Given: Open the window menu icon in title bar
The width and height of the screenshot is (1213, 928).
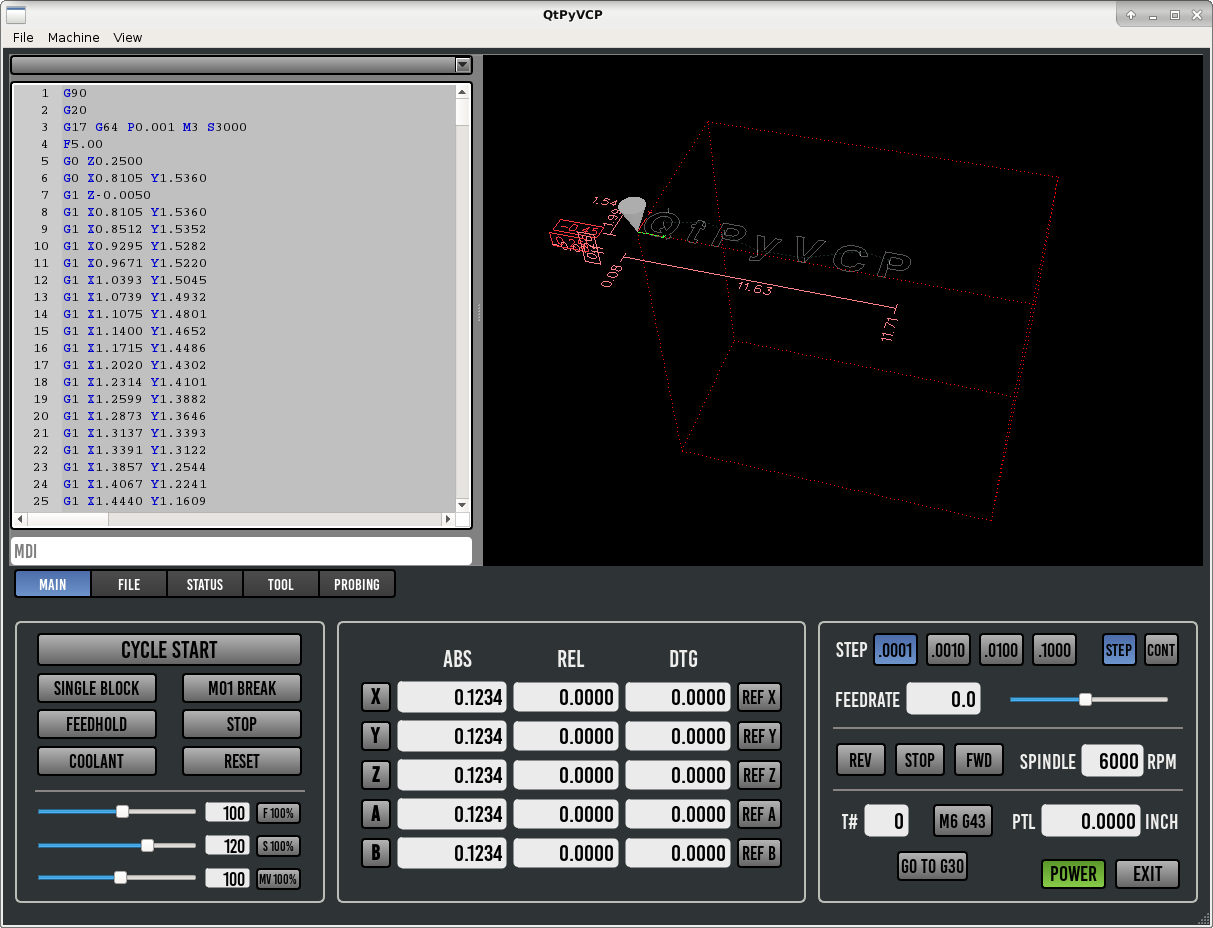Looking at the screenshot, I should pos(16,14).
